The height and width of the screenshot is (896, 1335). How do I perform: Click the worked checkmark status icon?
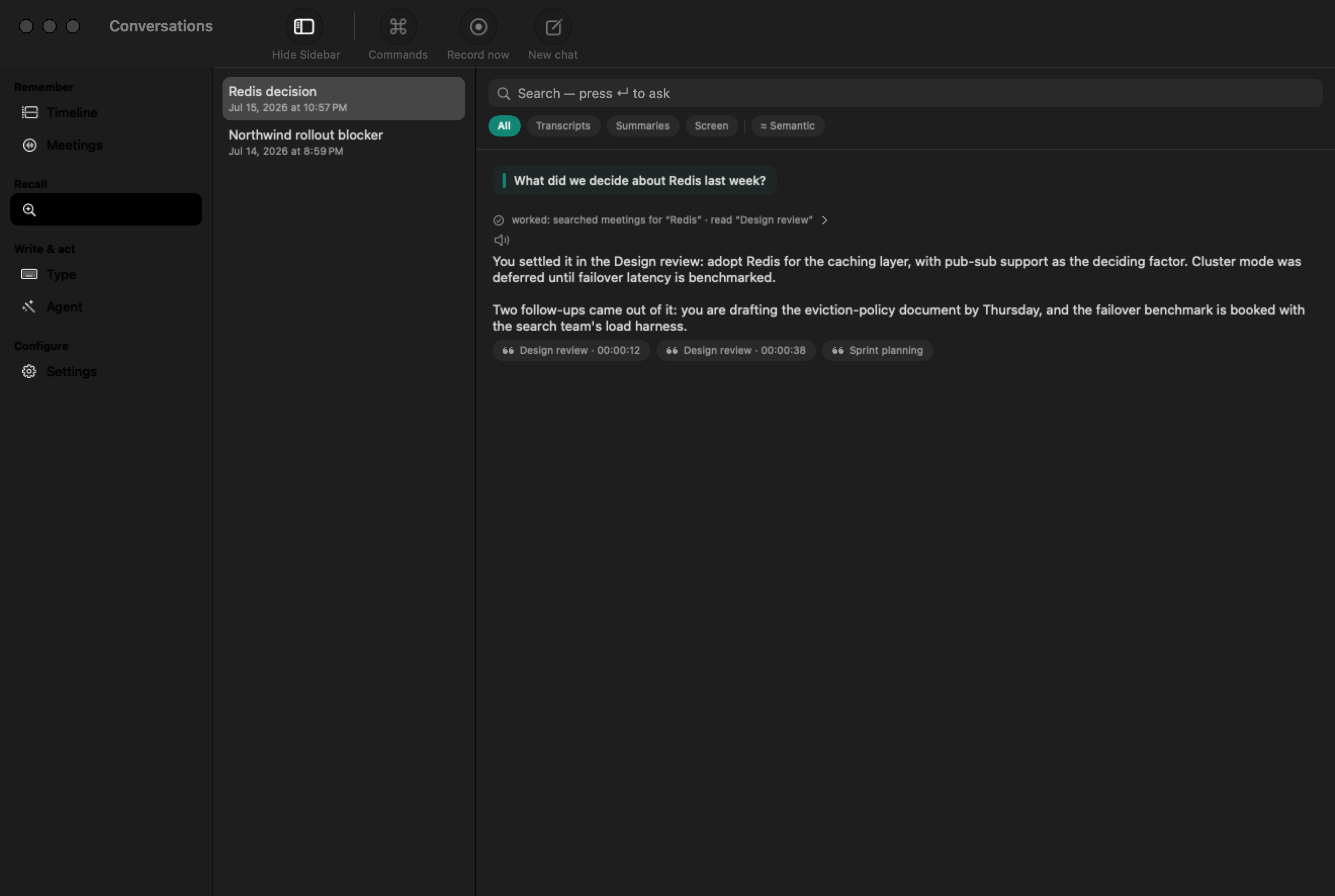(498, 220)
